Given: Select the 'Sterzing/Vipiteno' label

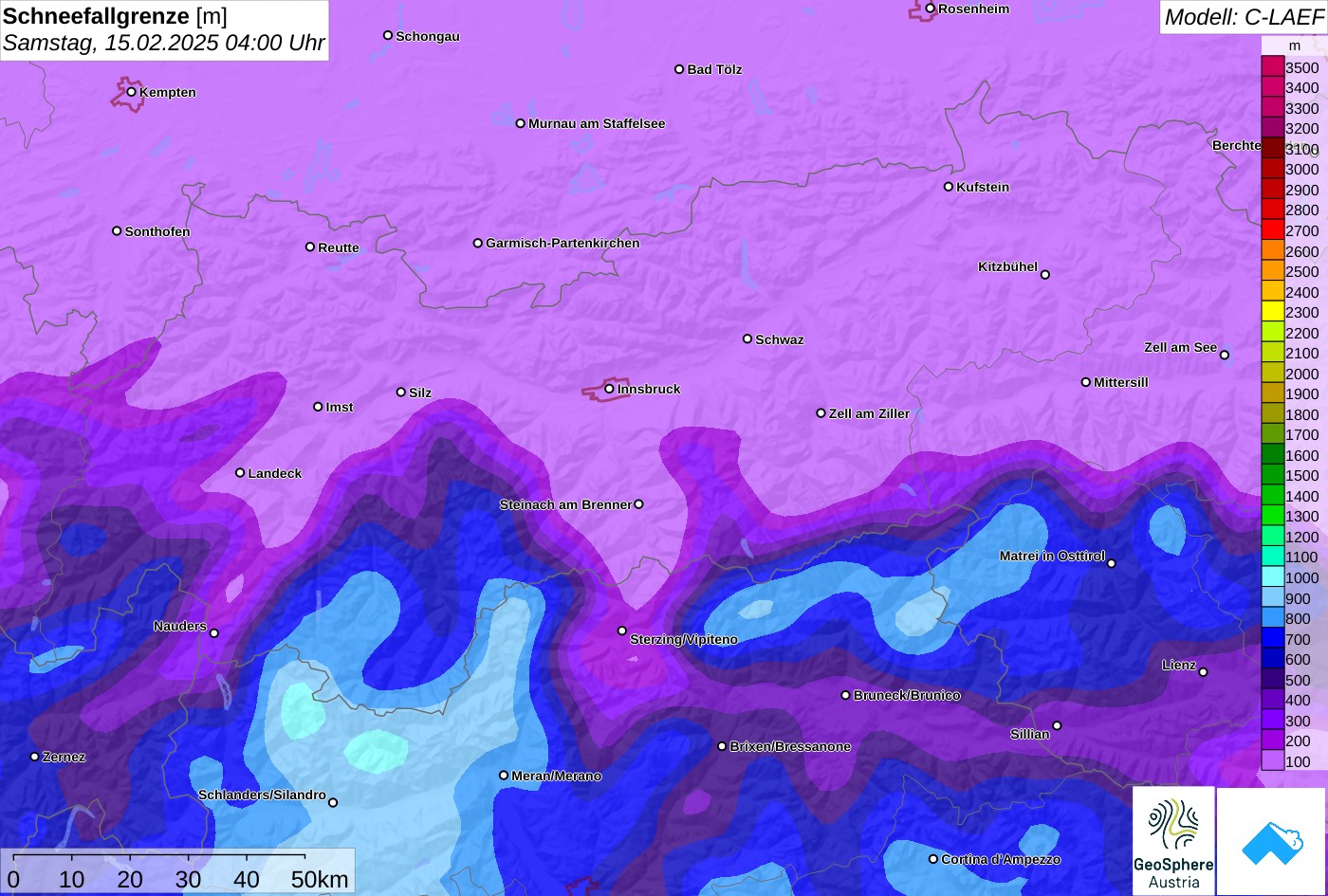Looking at the screenshot, I should click(x=684, y=639).
